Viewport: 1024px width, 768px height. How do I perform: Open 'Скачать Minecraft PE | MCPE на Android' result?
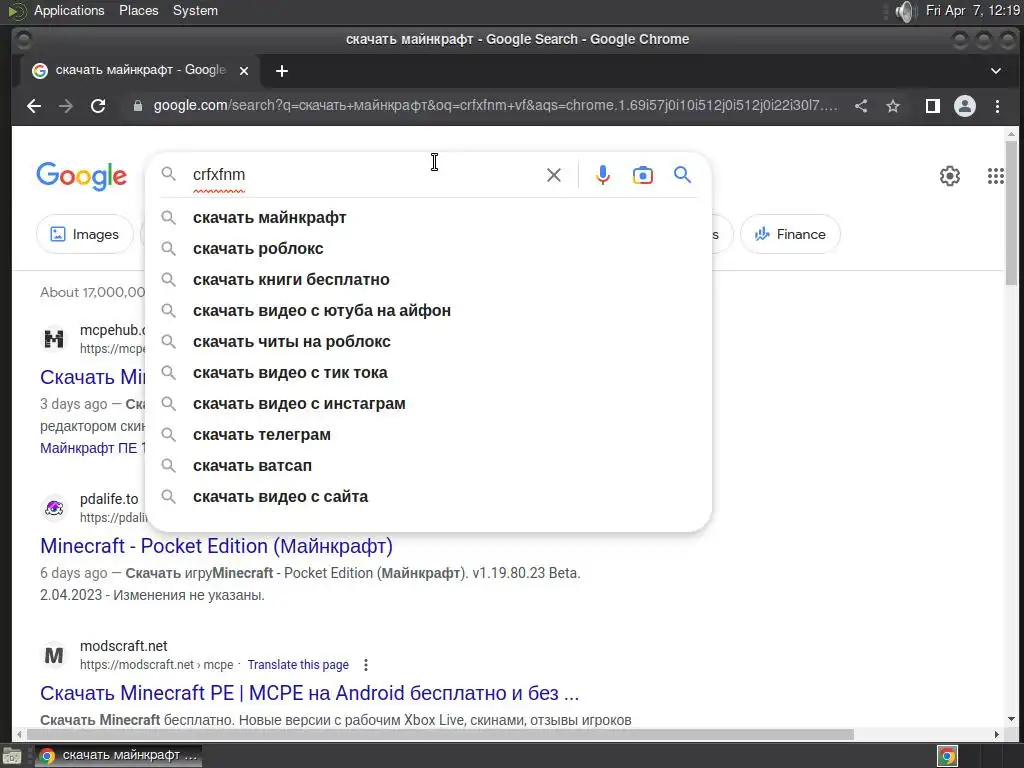coord(310,693)
